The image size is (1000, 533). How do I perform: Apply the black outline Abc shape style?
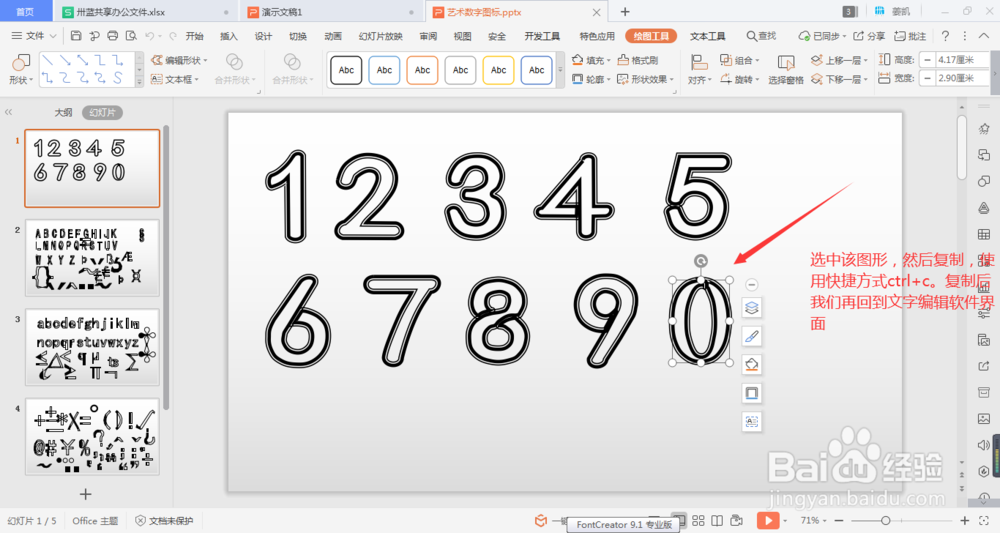tap(346, 70)
